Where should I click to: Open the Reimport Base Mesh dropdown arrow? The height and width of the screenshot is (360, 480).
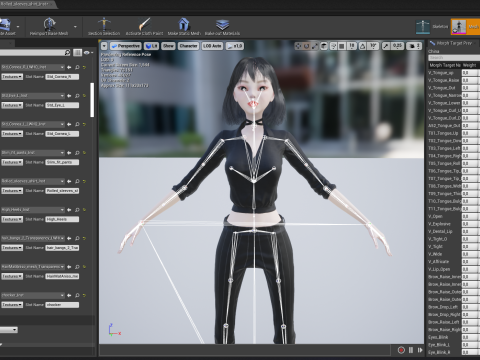coord(75,27)
